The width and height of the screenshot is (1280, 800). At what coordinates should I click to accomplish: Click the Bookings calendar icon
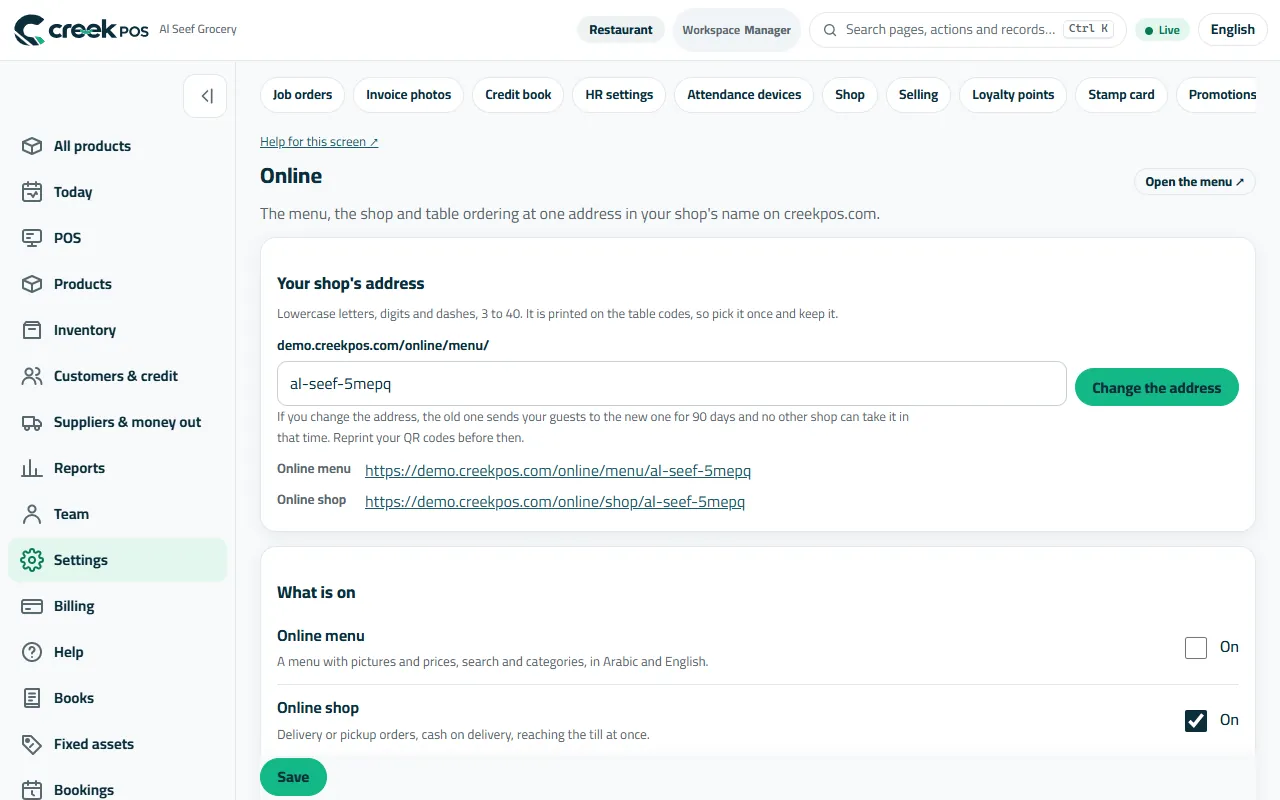(32, 790)
